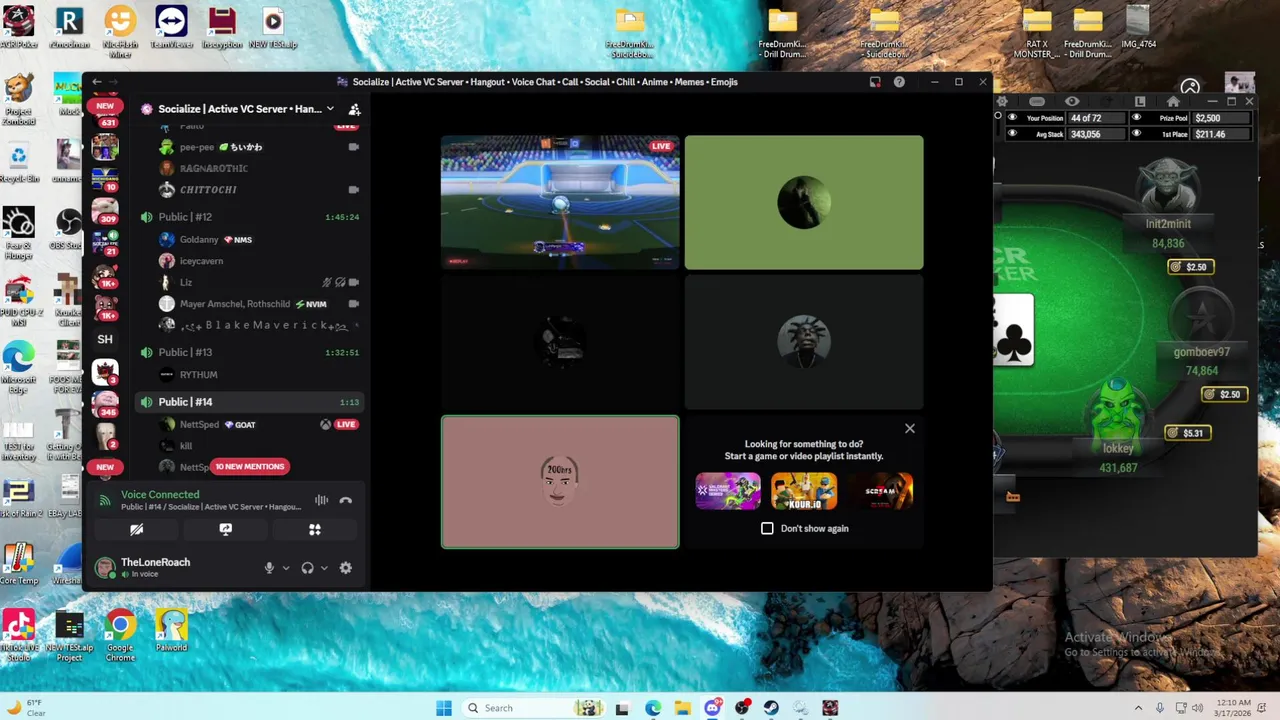This screenshot has width=1280, height=720.
Task: Open the SH server in sidebar
Action: (105, 339)
